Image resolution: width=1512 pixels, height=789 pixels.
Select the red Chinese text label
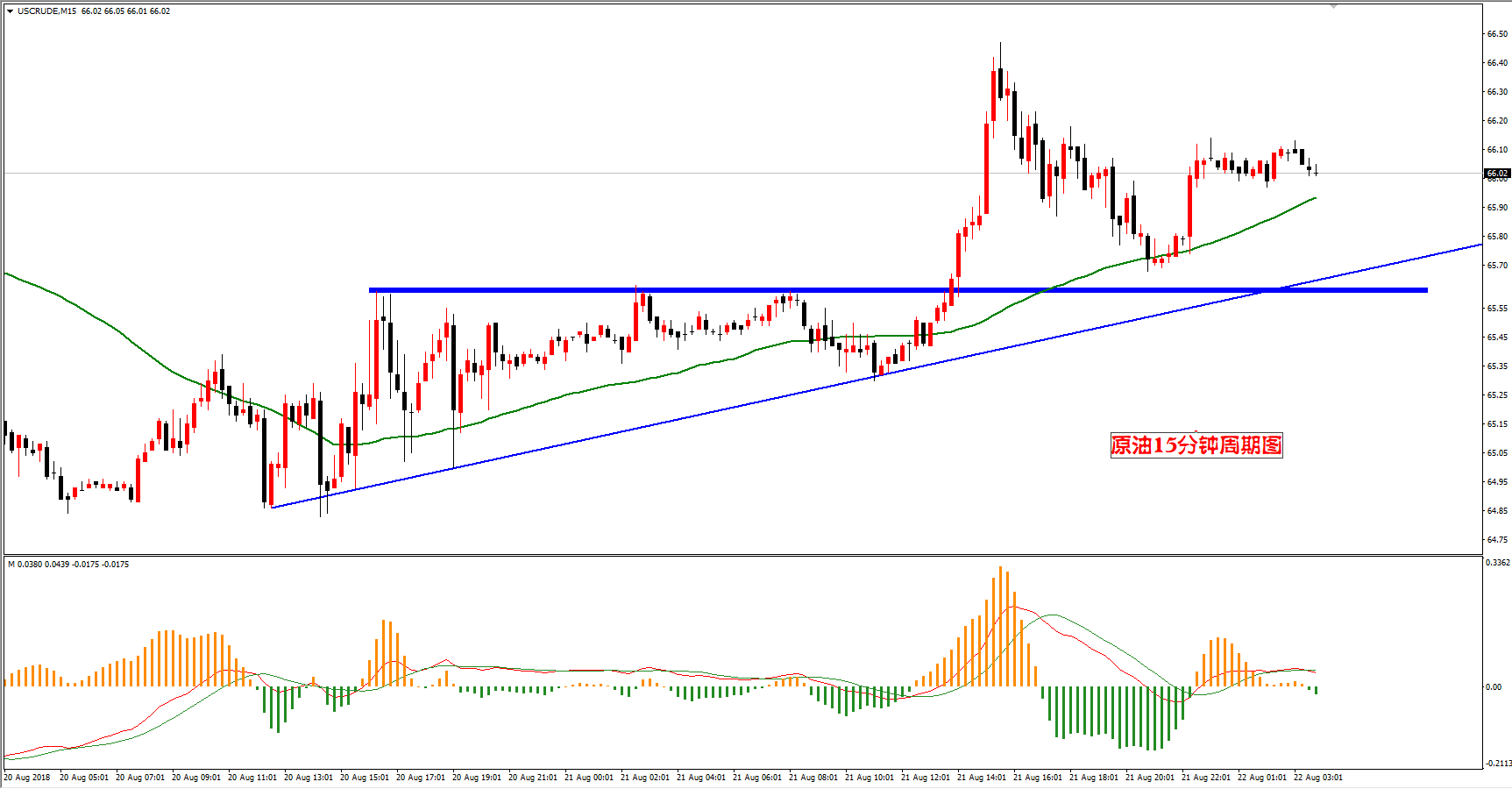click(1196, 445)
